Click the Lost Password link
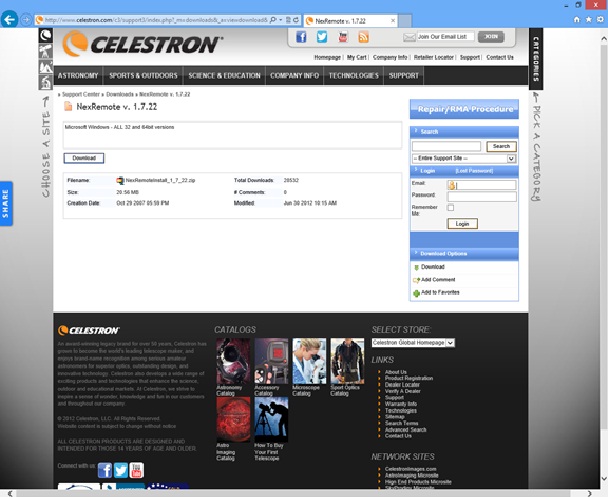608x497 pixels. (x=474, y=171)
